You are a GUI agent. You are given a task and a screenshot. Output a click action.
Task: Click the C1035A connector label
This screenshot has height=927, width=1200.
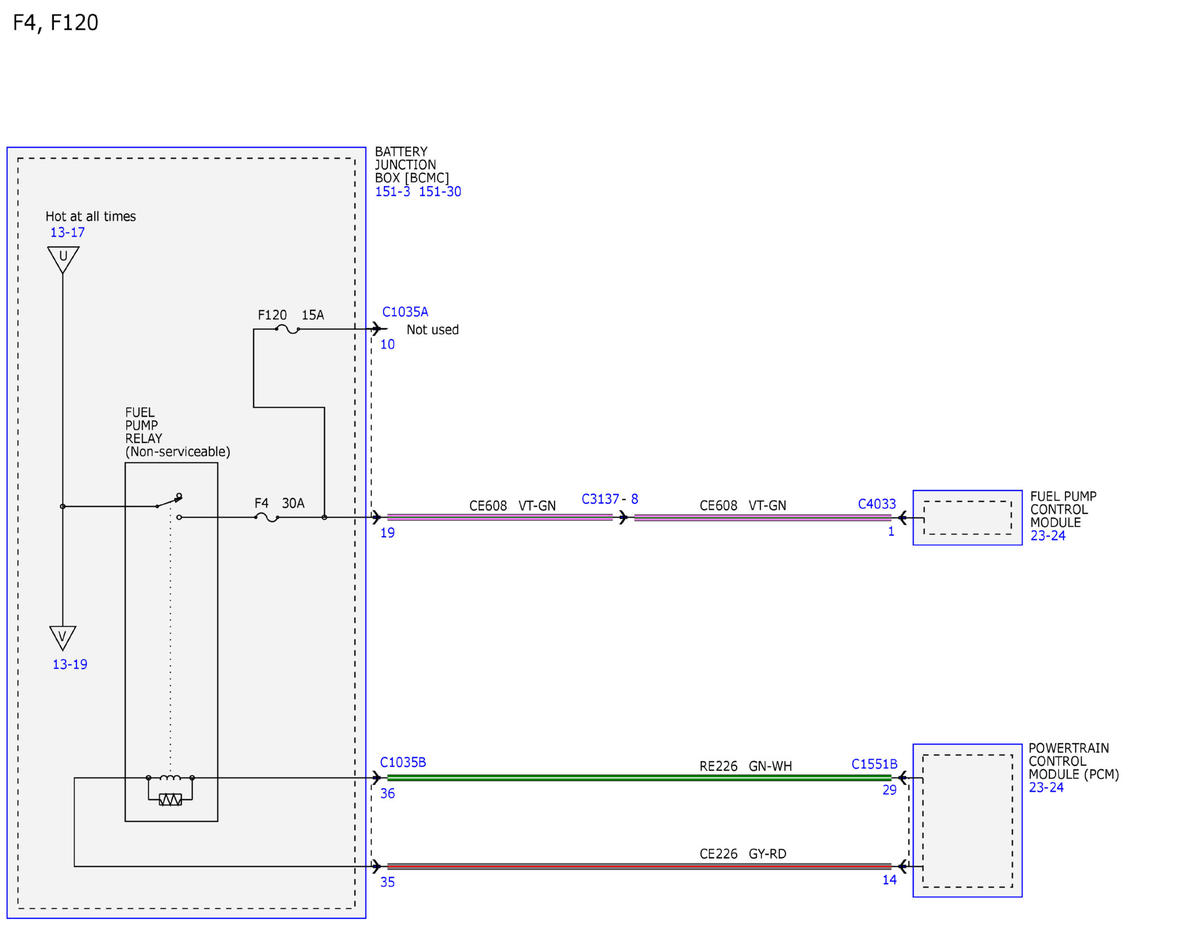pyautogui.click(x=405, y=312)
